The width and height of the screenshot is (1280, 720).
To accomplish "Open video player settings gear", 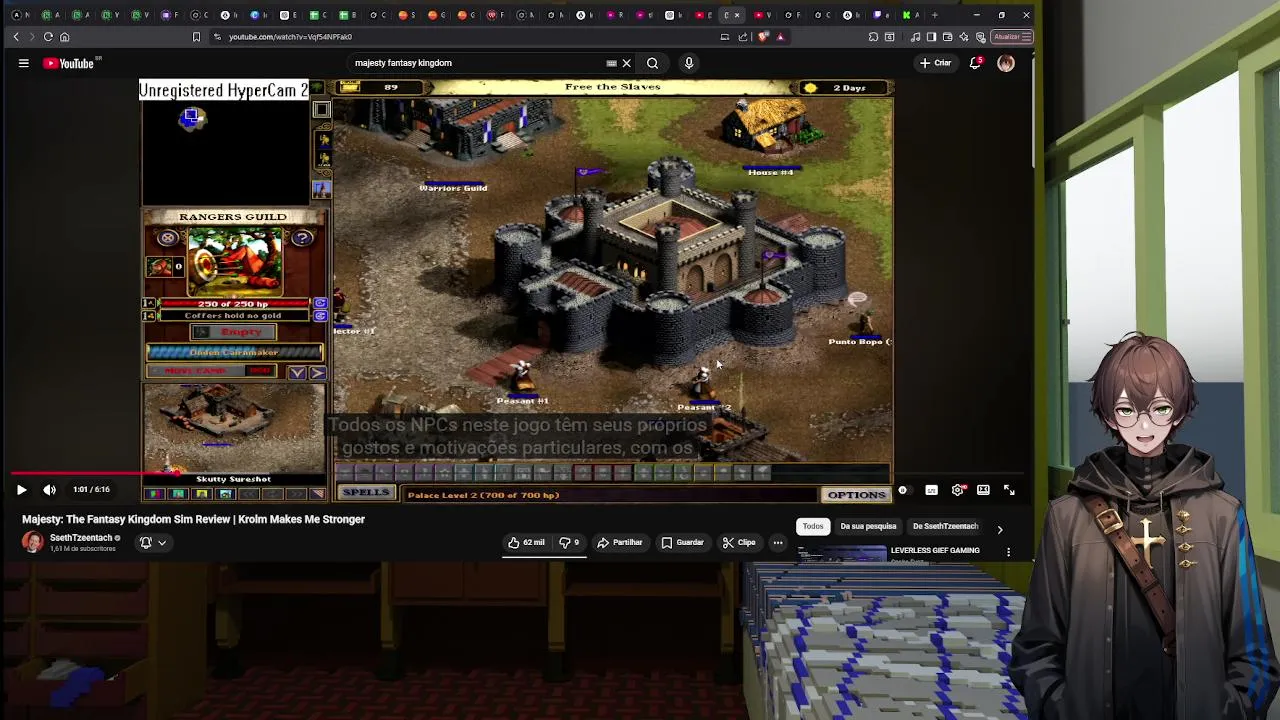I will pos(958,490).
